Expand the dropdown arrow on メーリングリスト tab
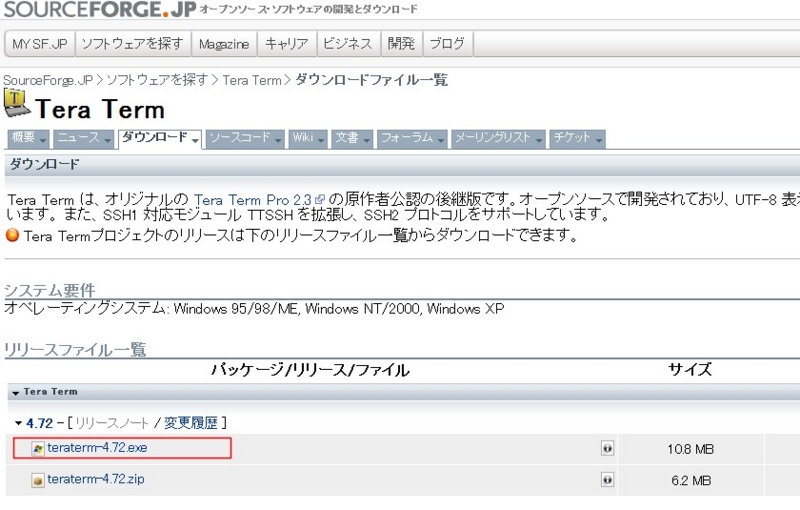This screenshot has width=800, height=510. tap(539, 140)
